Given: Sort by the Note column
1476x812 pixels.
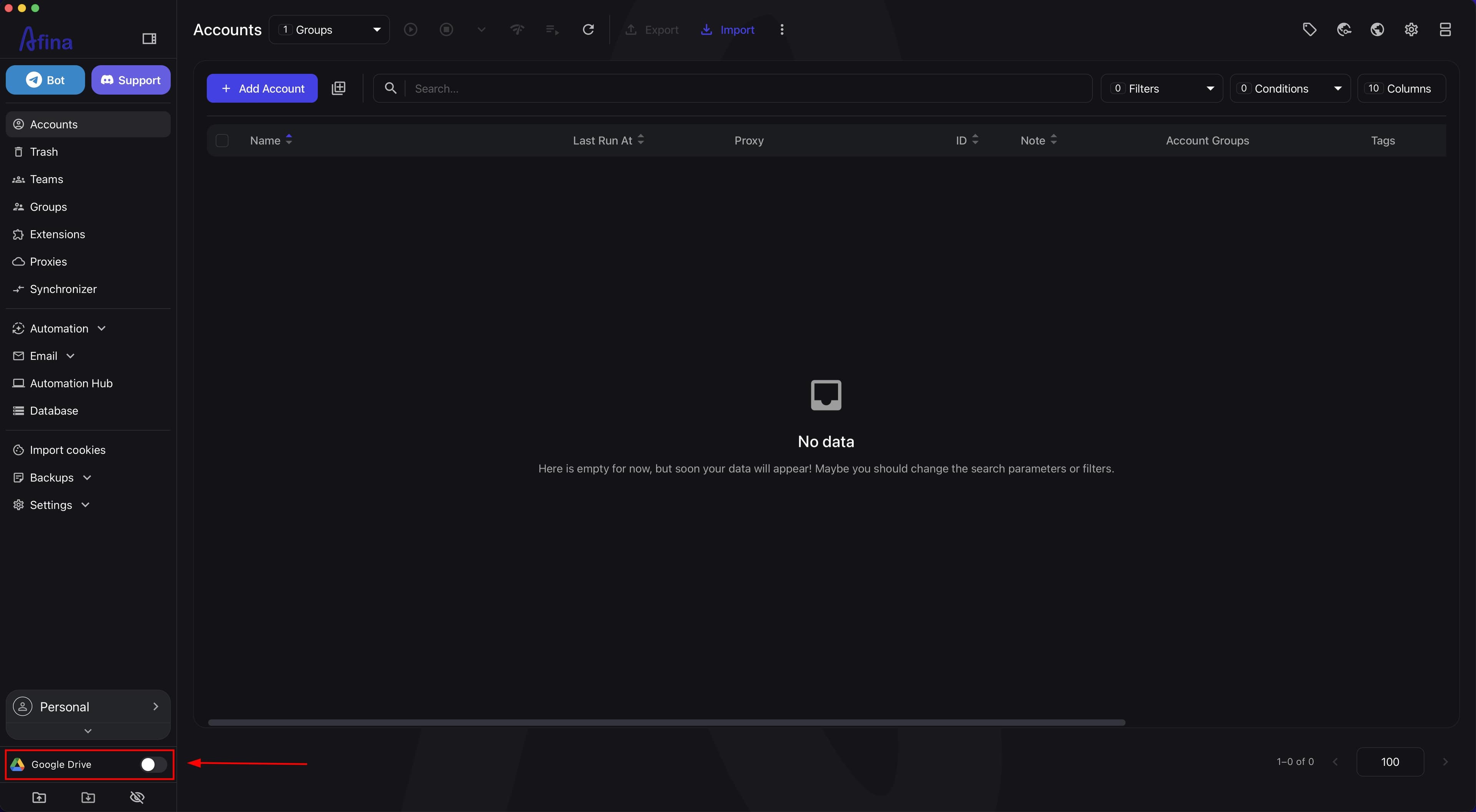Looking at the screenshot, I should (1038, 140).
